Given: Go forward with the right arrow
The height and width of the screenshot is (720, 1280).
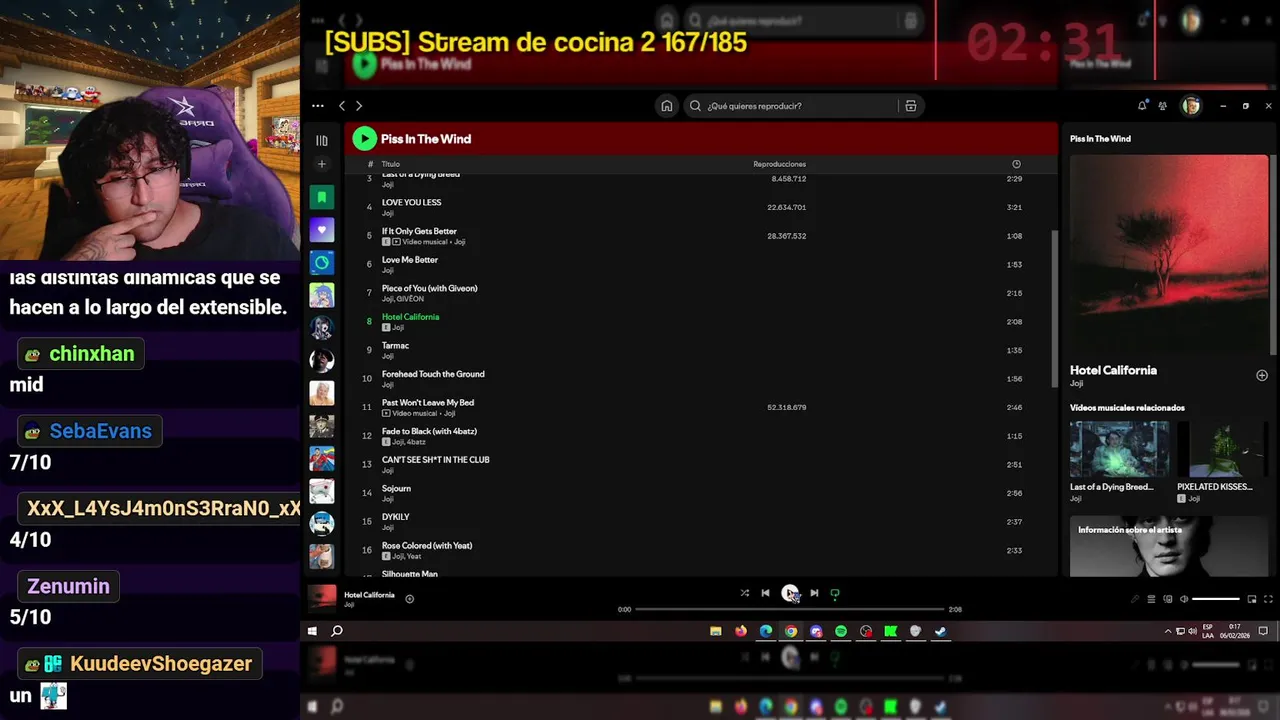Looking at the screenshot, I should pos(359,106).
